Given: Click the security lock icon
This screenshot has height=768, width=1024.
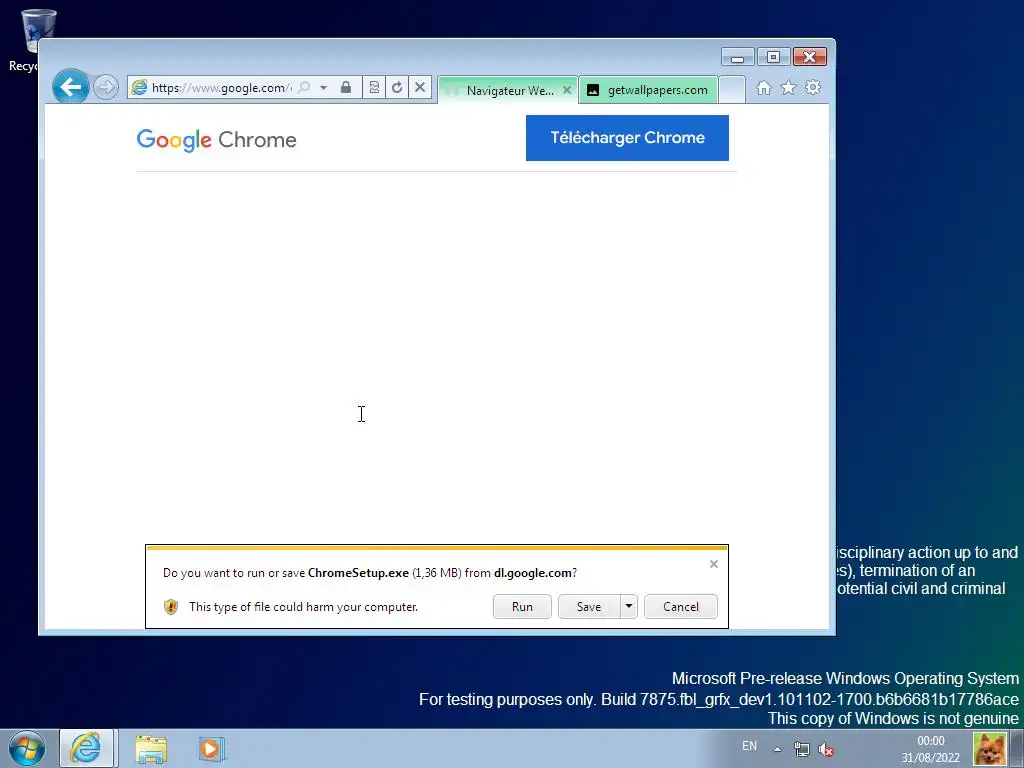Looking at the screenshot, I should (x=346, y=88).
